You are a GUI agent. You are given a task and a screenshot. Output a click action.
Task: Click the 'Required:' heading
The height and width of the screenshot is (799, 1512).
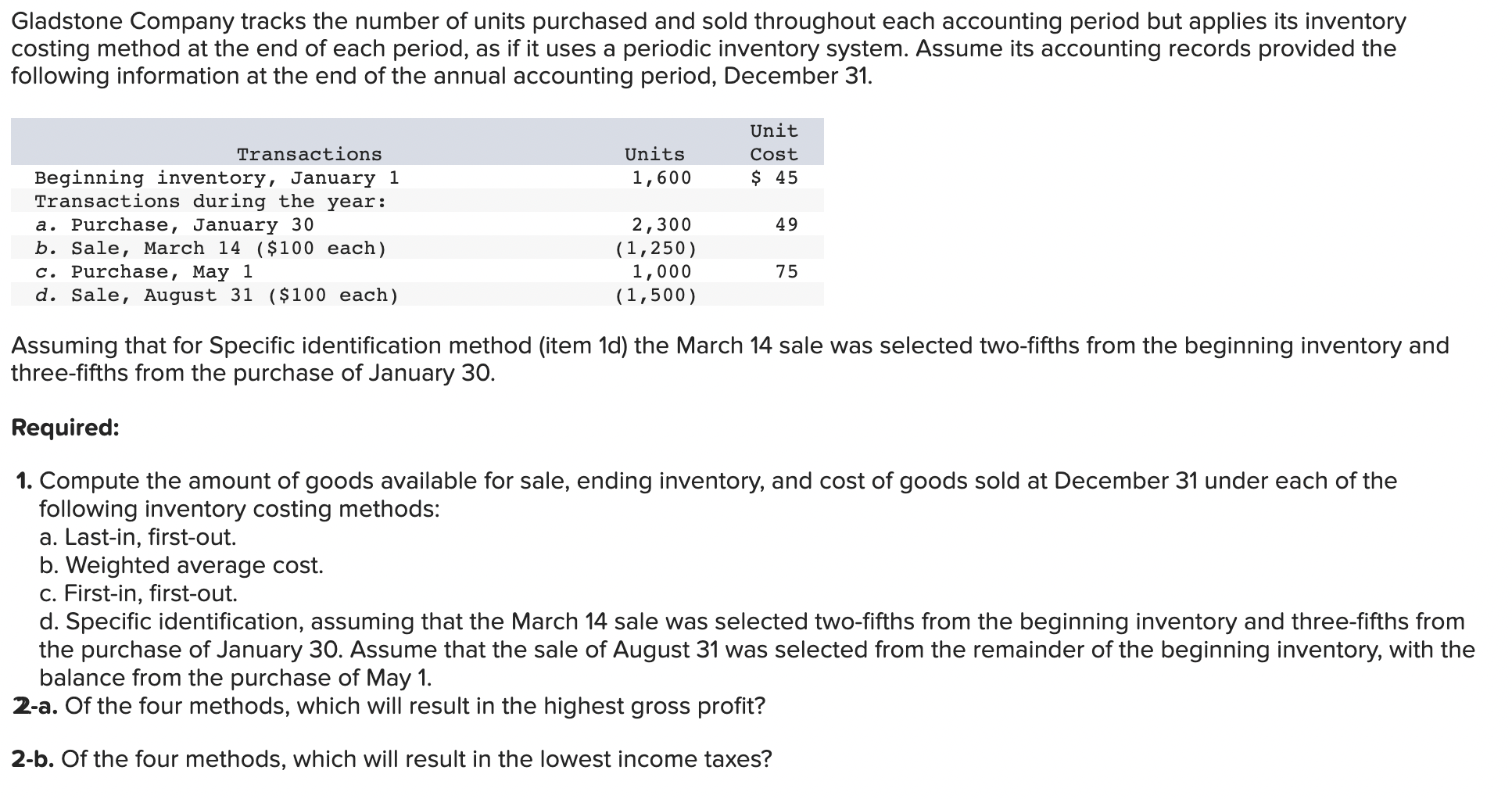66,428
